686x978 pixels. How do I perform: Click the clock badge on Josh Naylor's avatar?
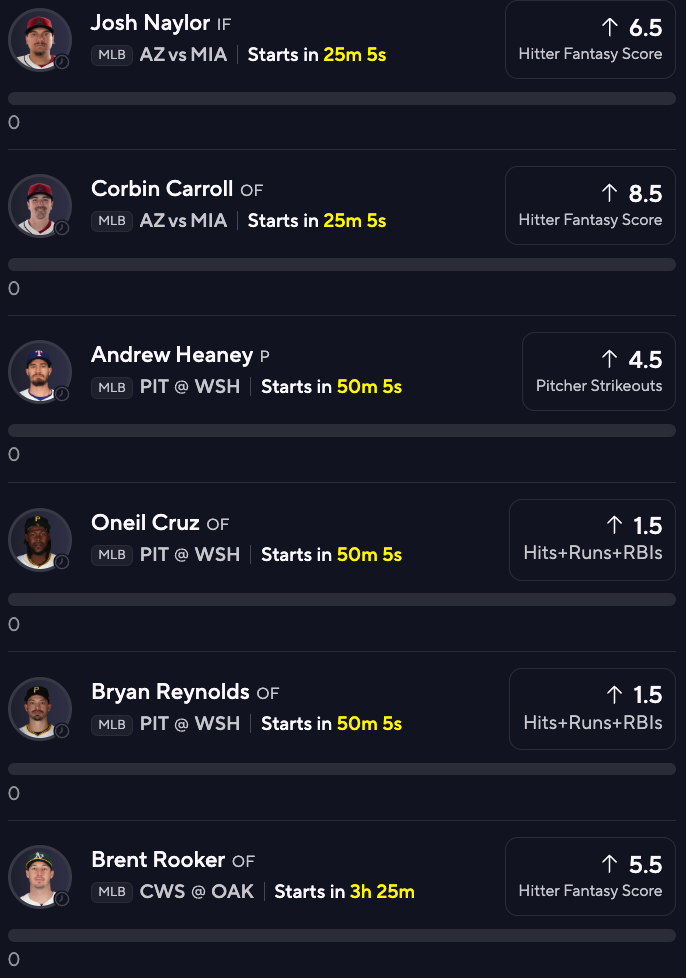pos(62,61)
